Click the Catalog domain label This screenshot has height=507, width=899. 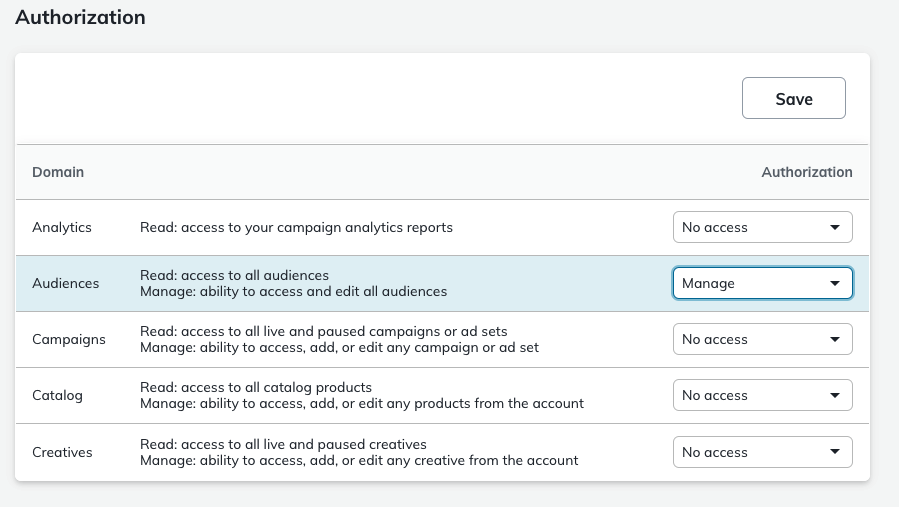click(x=57, y=395)
